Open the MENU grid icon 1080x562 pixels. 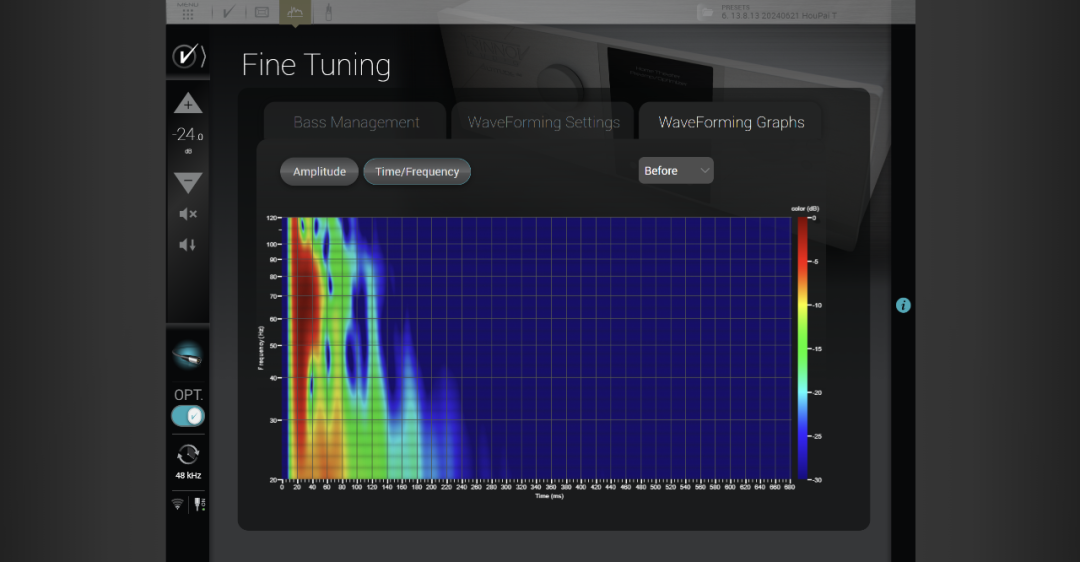[187, 12]
